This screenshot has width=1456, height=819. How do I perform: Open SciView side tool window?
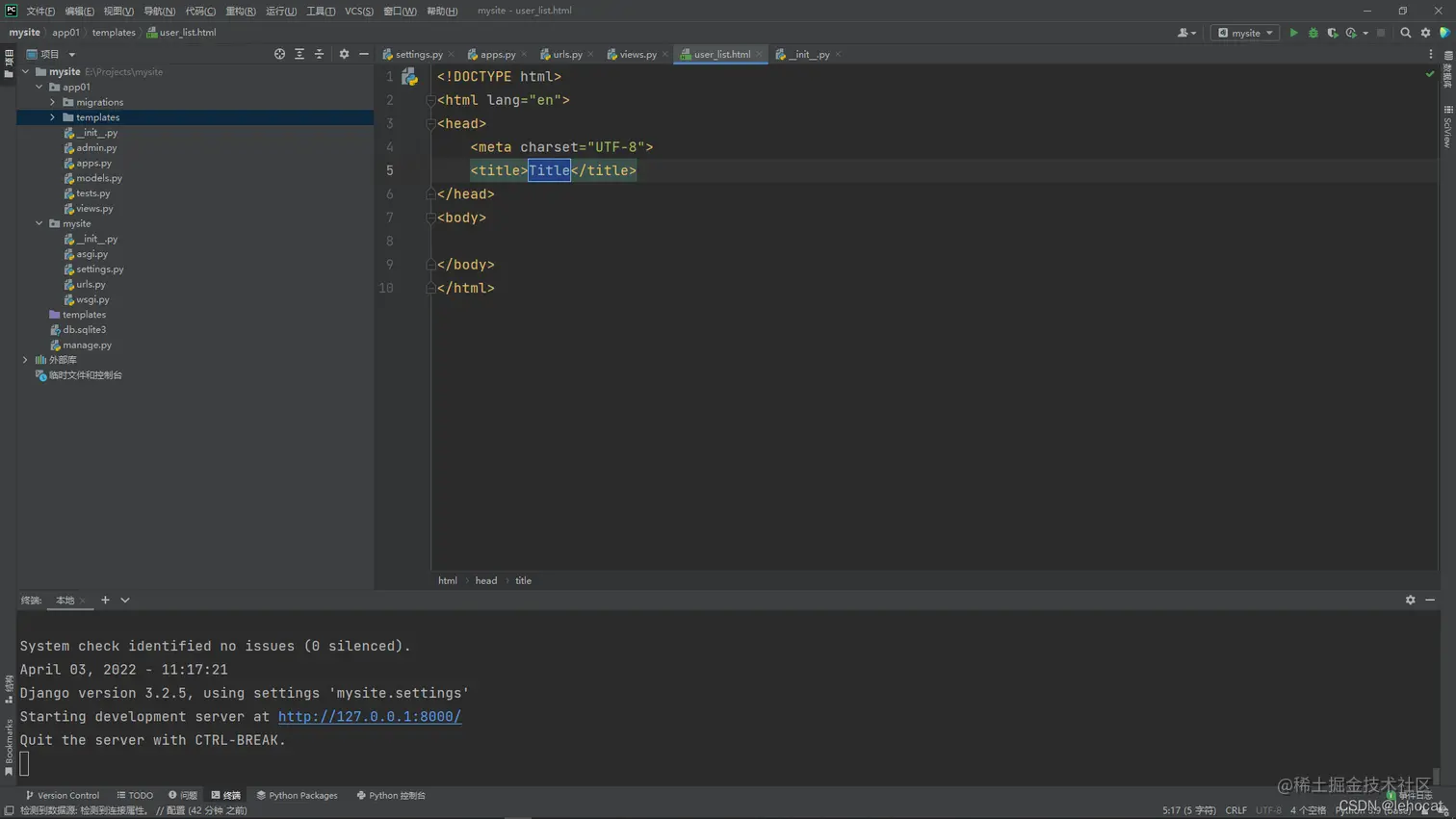(1447, 126)
